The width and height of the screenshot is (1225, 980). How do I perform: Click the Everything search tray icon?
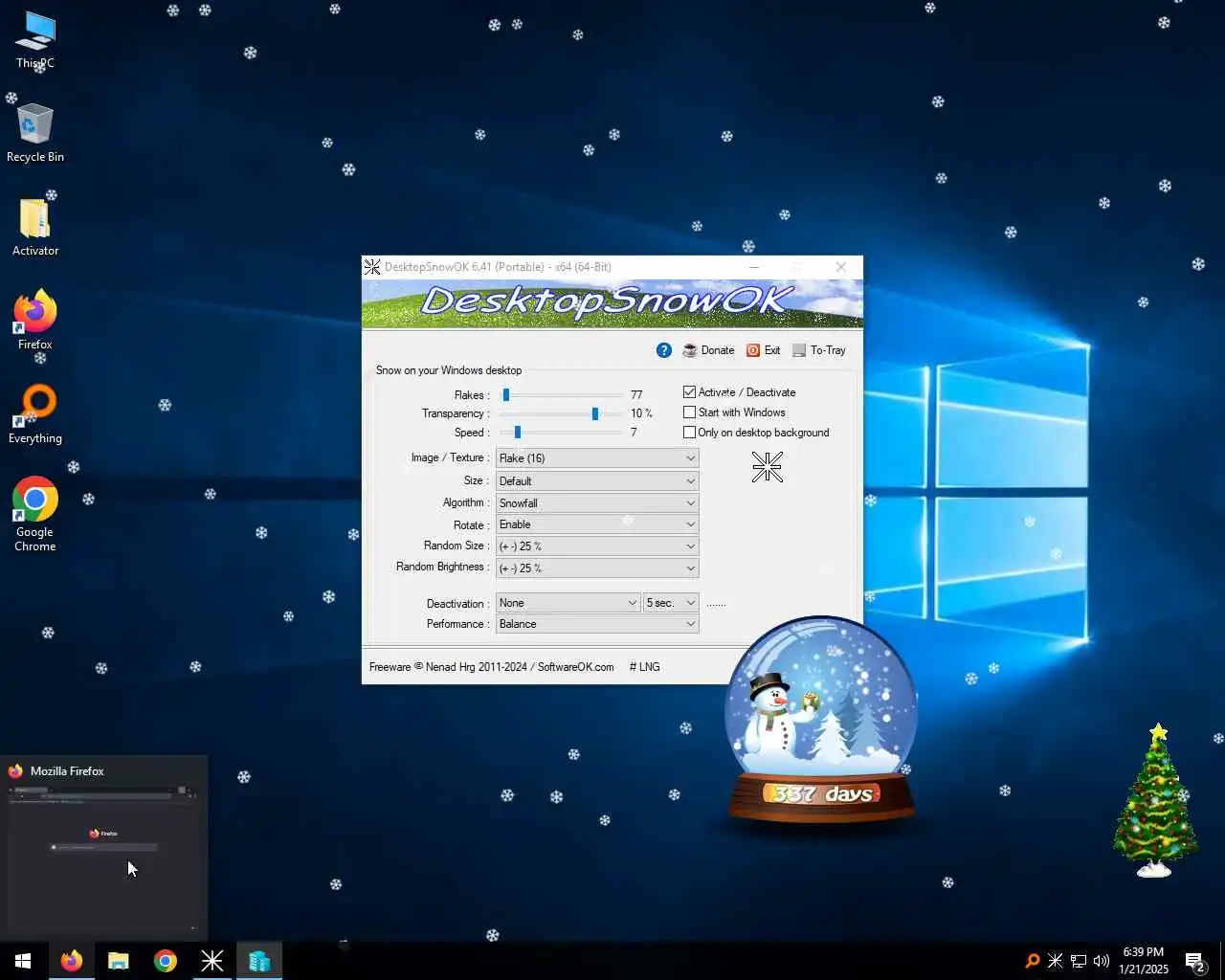(1032, 961)
